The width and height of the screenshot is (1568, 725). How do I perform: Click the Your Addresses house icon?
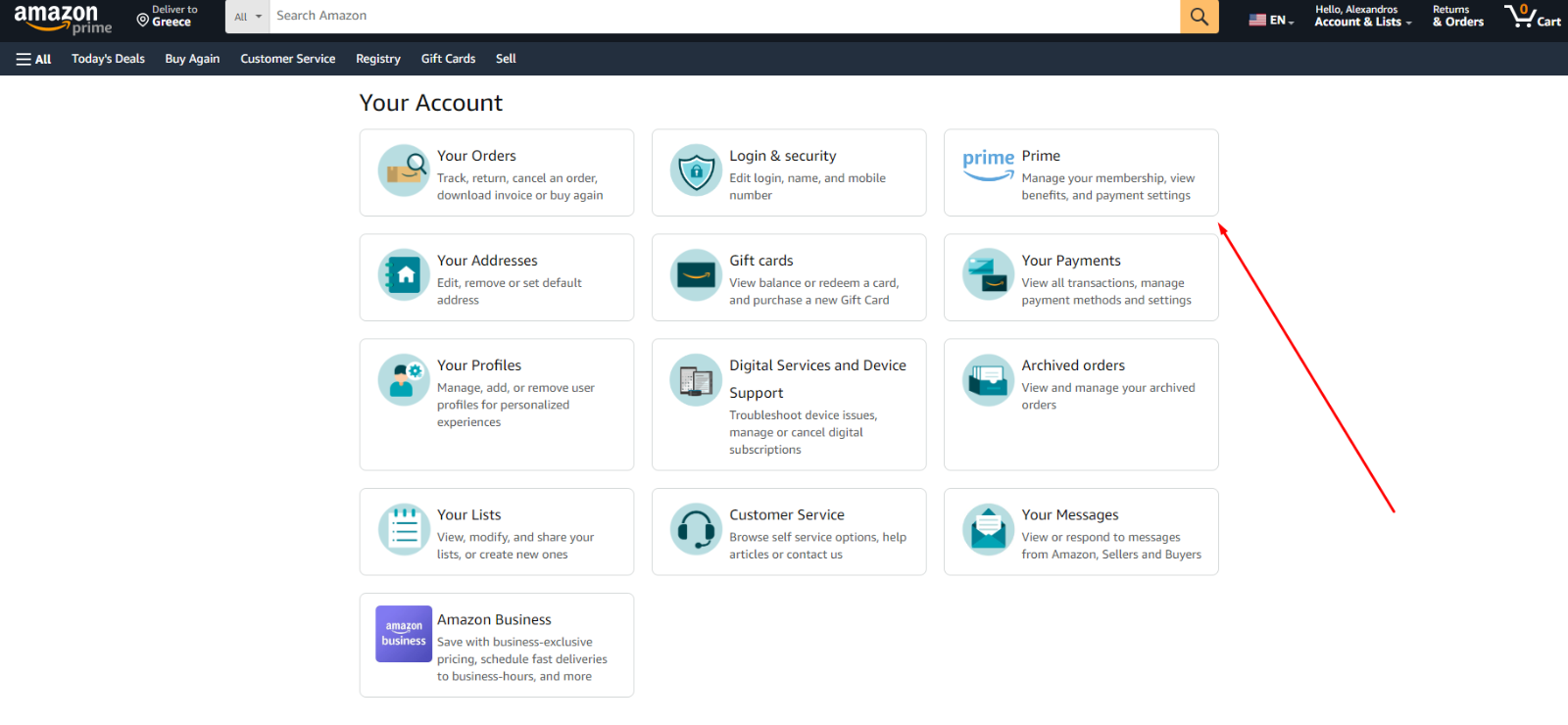click(x=404, y=275)
